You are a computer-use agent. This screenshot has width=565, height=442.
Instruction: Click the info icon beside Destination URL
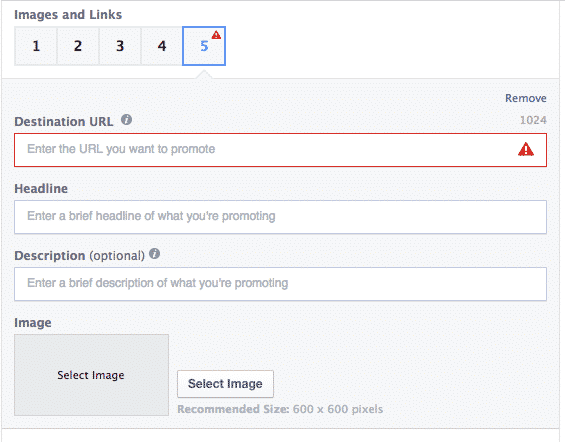(126, 120)
